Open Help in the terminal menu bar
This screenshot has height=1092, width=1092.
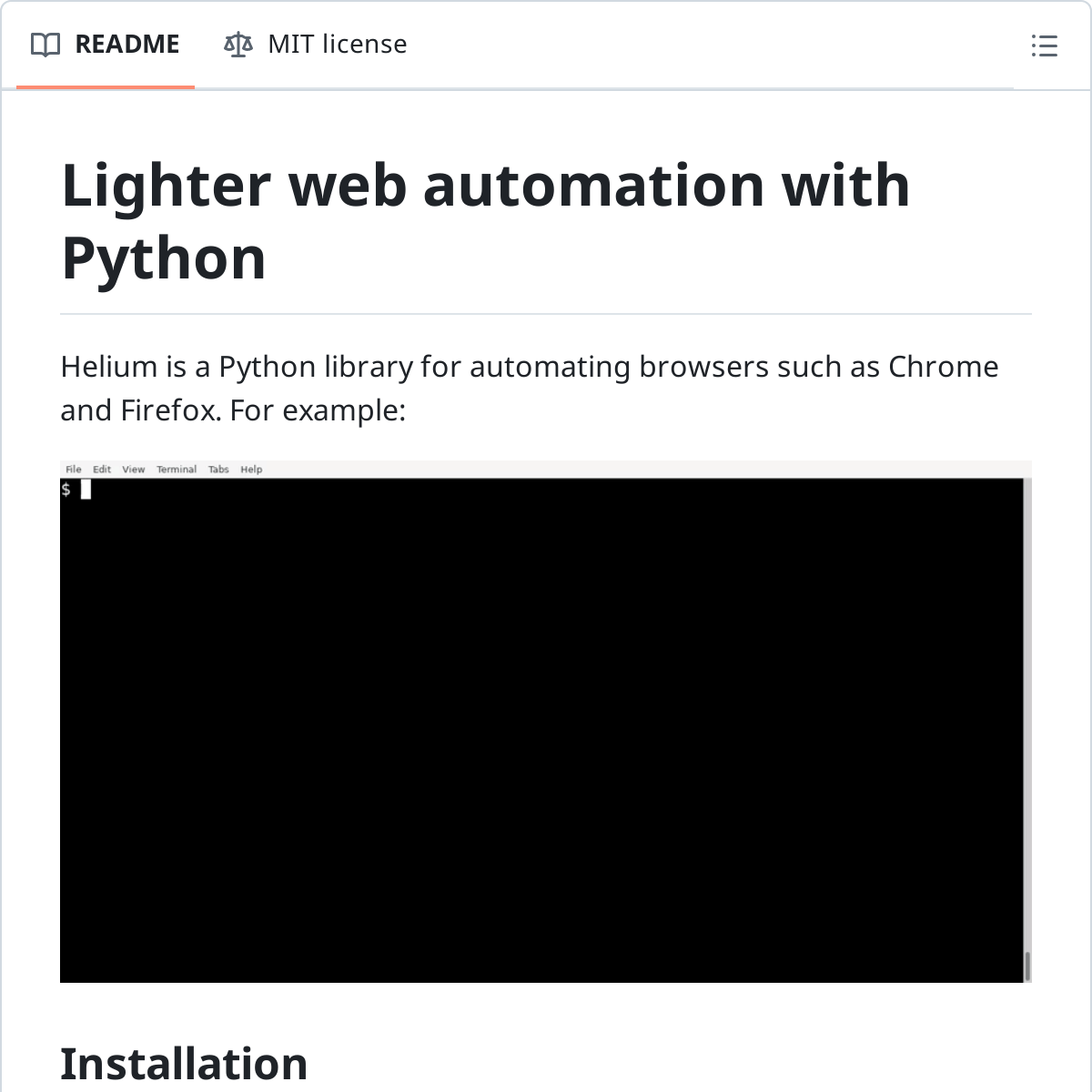pos(251,470)
